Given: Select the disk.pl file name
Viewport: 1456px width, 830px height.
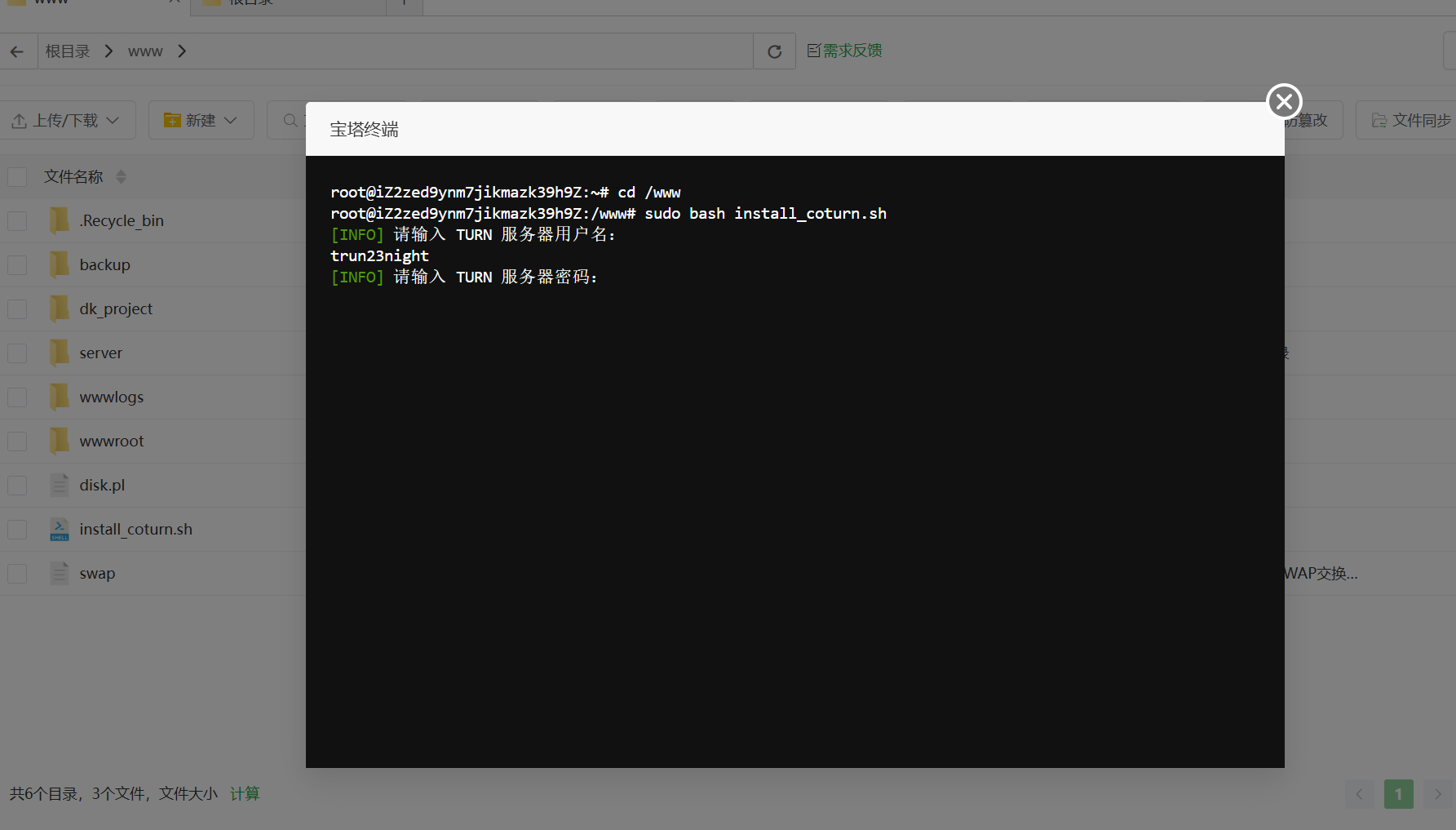Looking at the screenshot, I should coord(102,486).
